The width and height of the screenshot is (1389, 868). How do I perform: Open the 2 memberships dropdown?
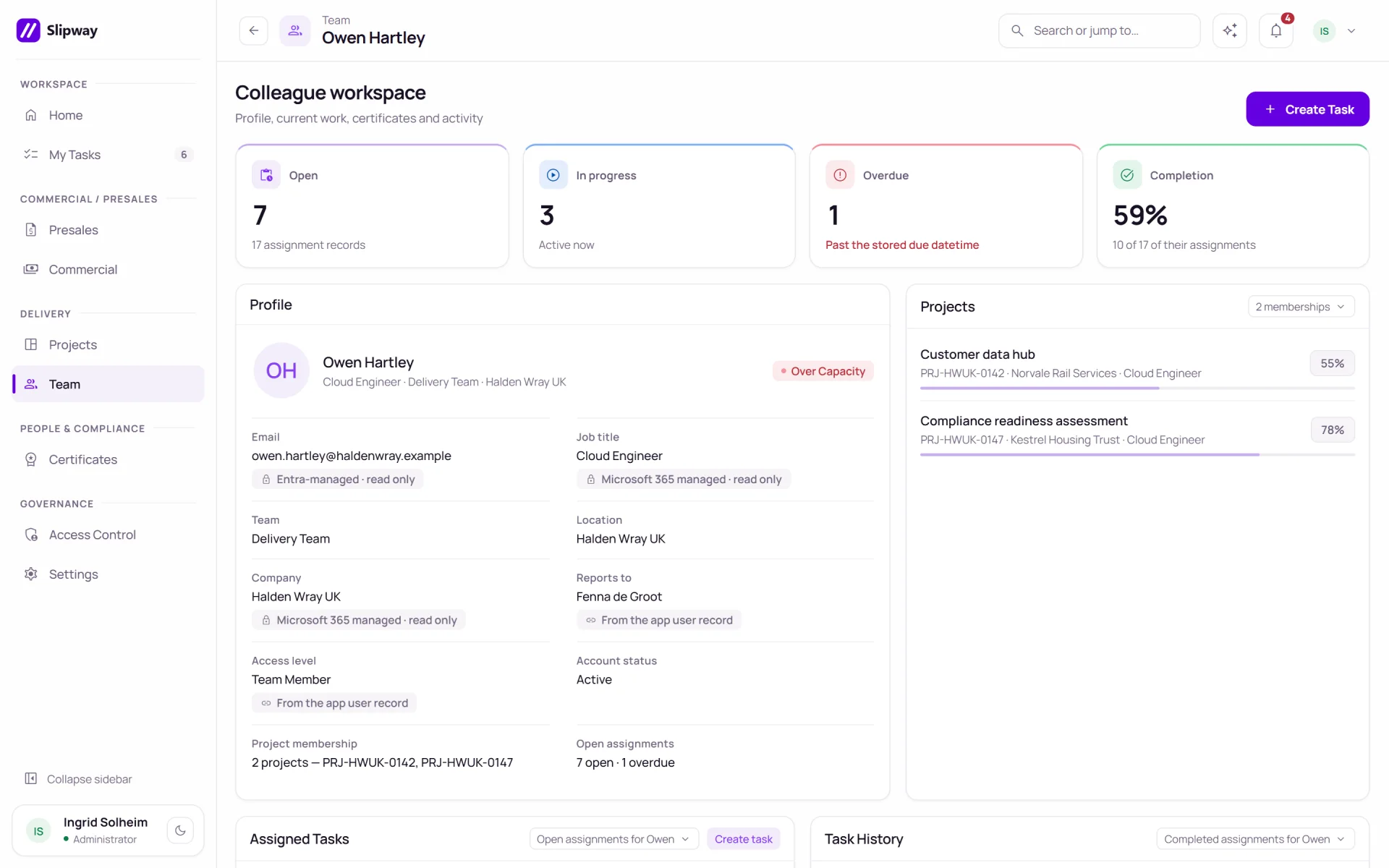point(1301,307)
